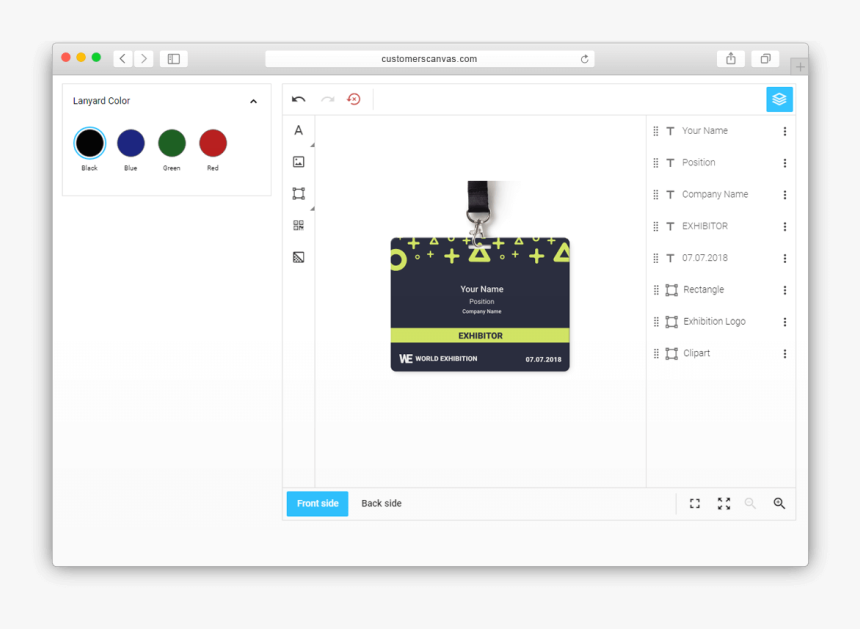
Task: Click drag handle of Rectangle layer
Action: coord(656,290)
